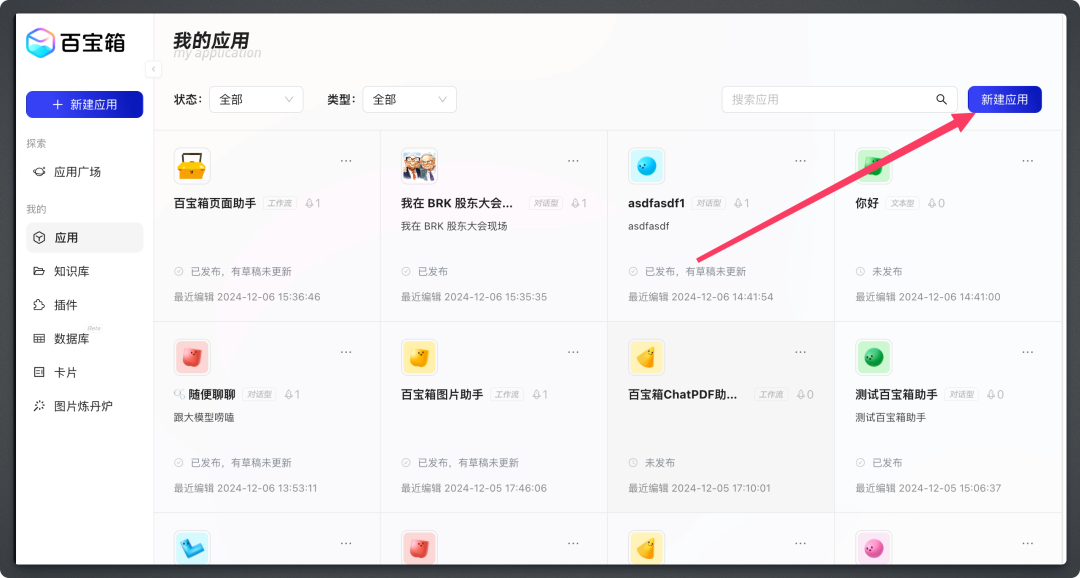Screen dimensions: 1080x578
Task: Click the 应用广场 planet icon
Action: [39, 172]
